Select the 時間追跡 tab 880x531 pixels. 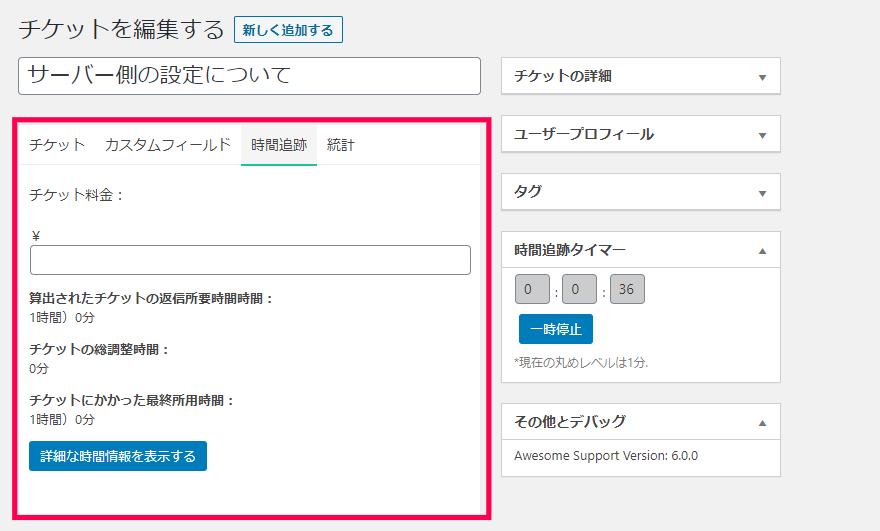click(x=279, y=145)
